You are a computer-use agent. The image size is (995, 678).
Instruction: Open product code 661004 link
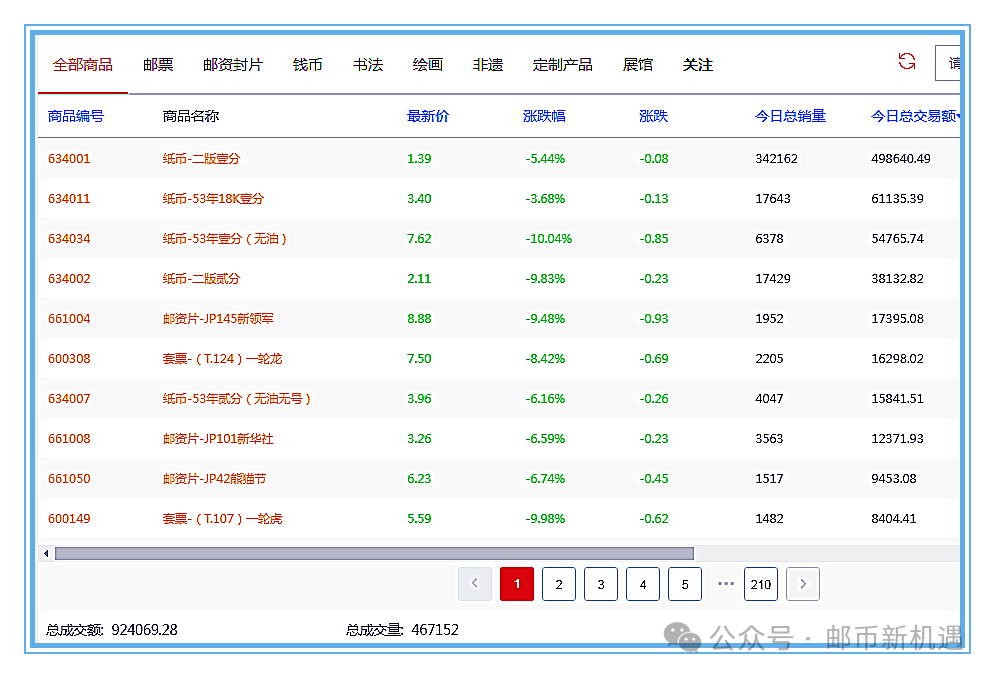point(69,319)
